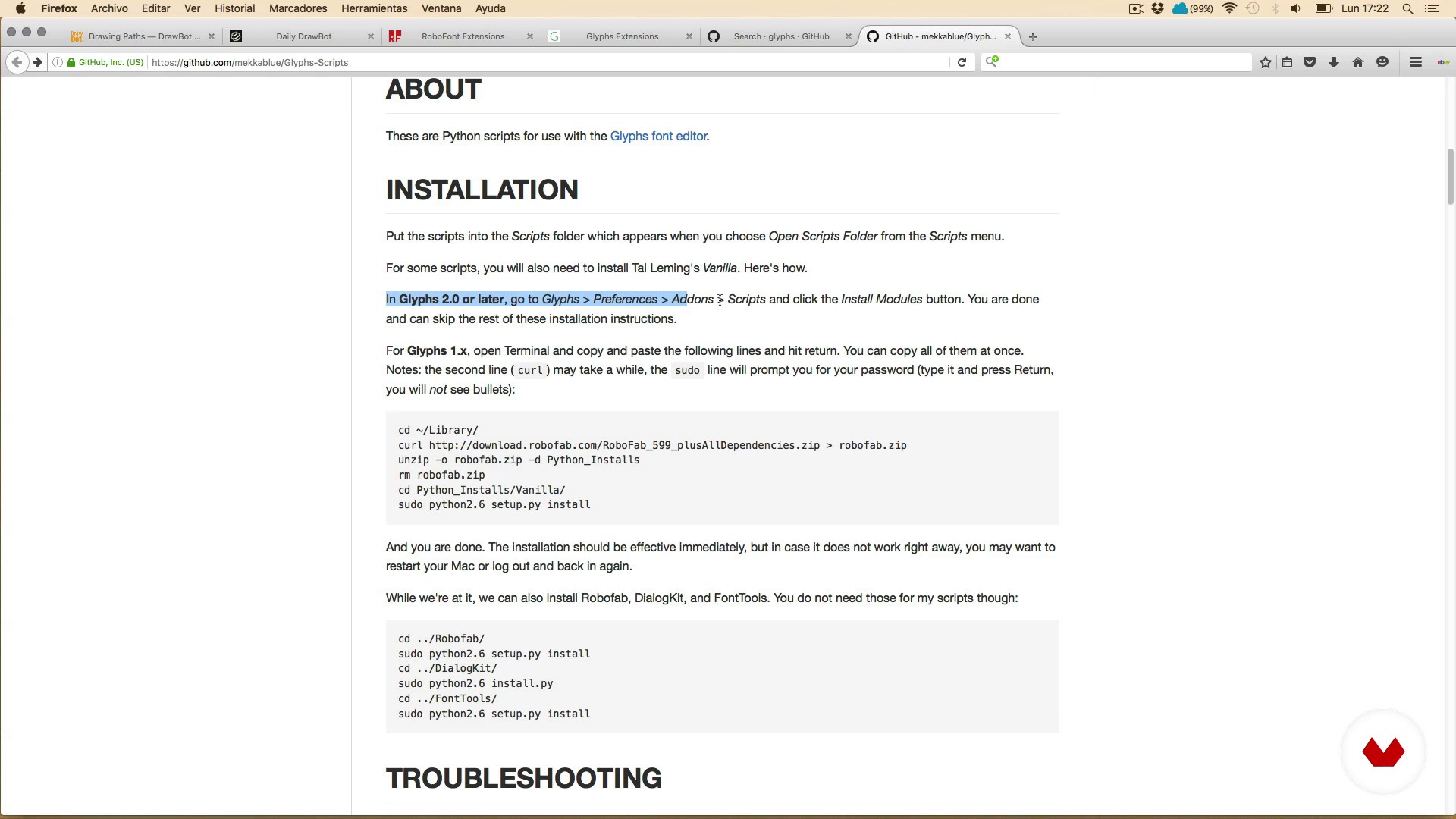Open Spotlight search in menu bar
Image resolution: width=1456 pixels, height=819 pixels.
coord(1407,8)
